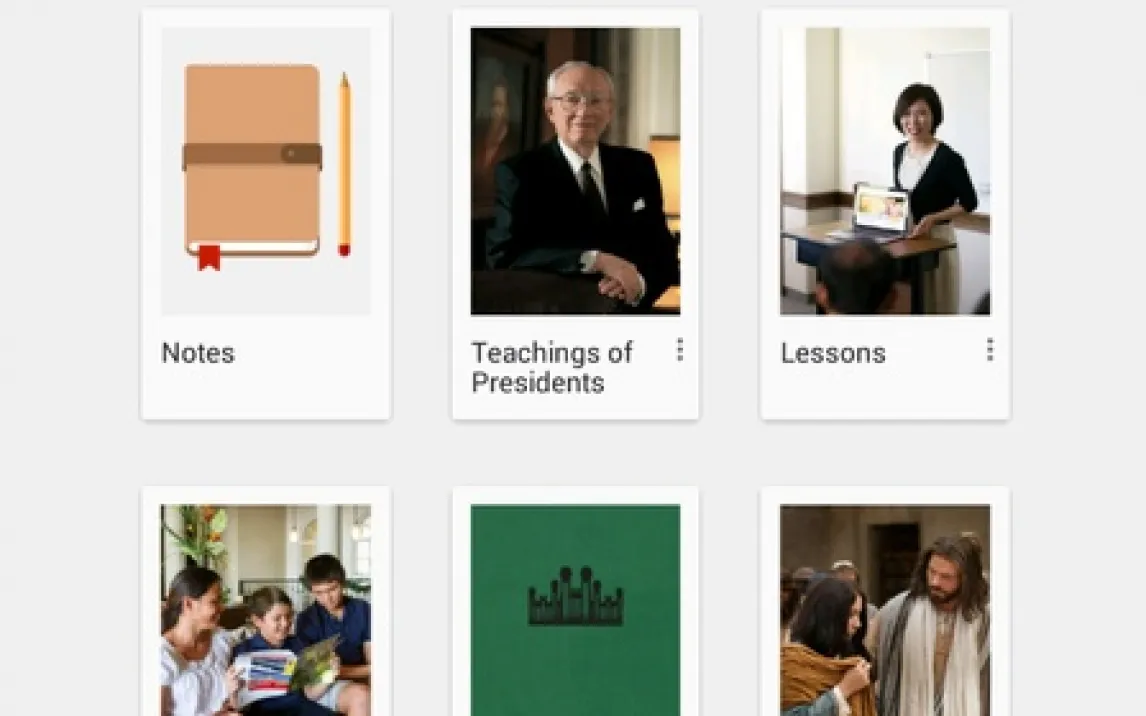This screenshot has height=716, width=1146.
Task: Open the Teachings of Presidents title
Action: [552, 367]
